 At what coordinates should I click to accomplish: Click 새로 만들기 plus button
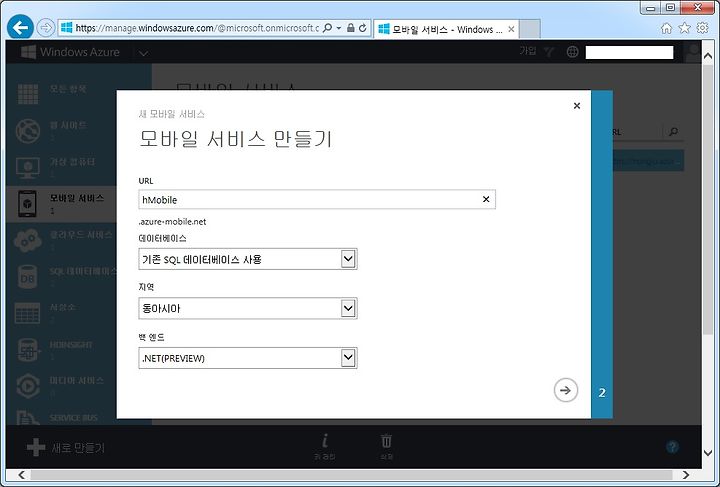[66, 448]
